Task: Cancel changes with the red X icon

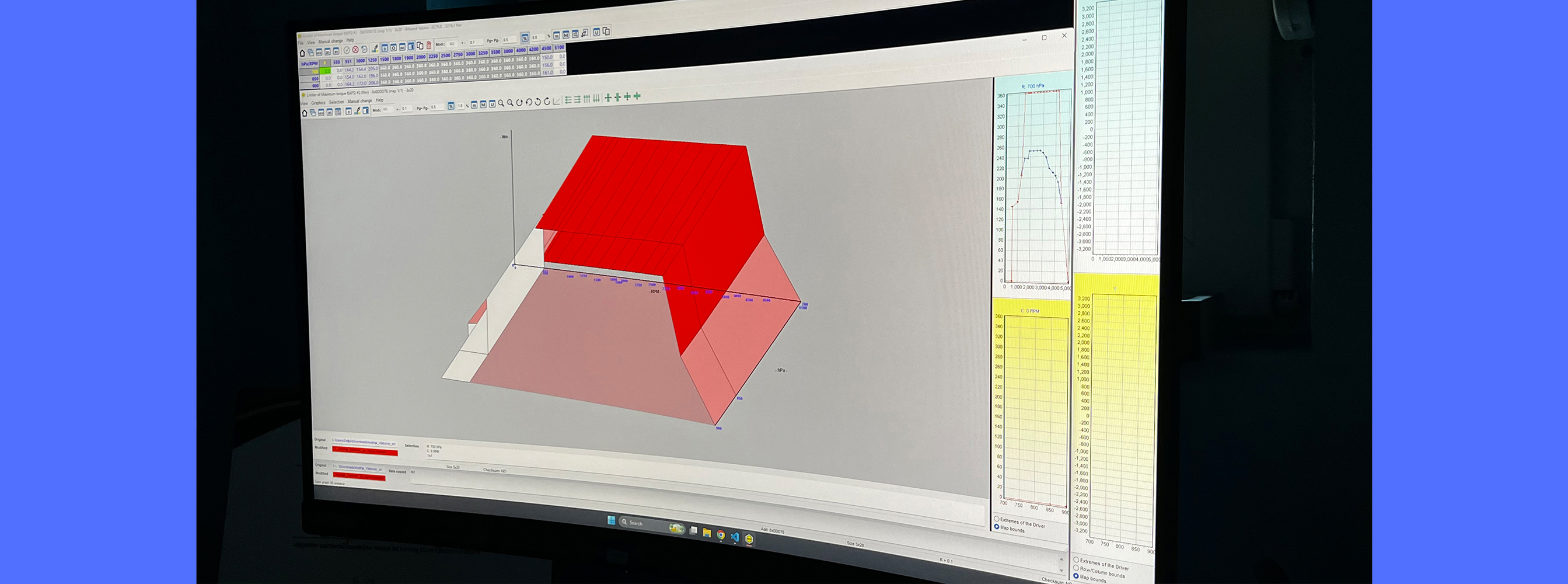Action: tap(355, 50)
